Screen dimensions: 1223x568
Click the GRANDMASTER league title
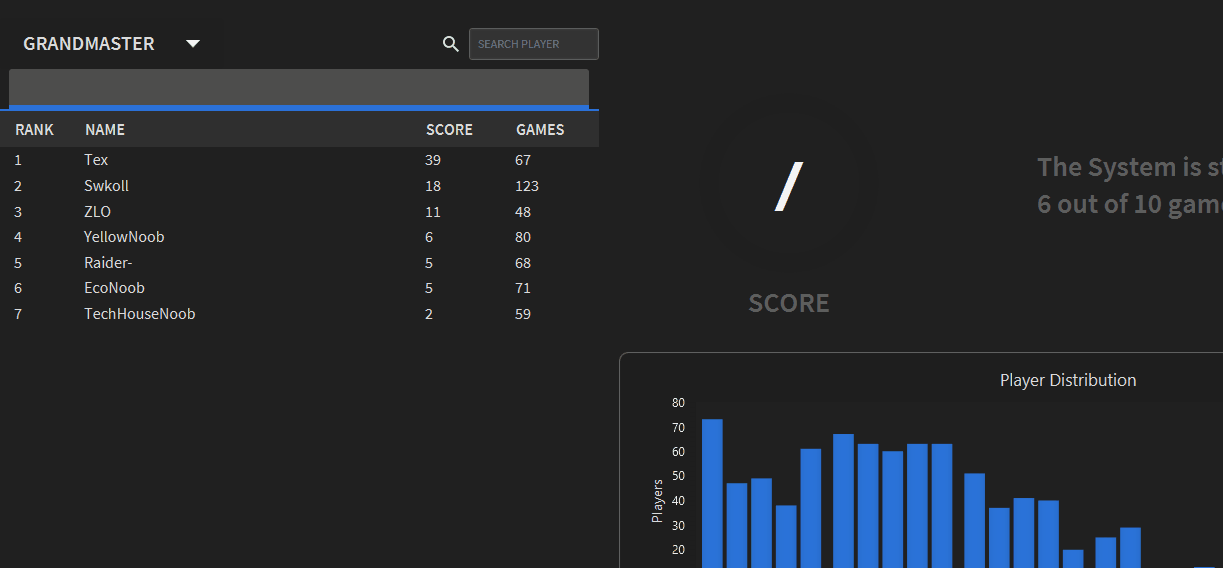pos(89,44)
